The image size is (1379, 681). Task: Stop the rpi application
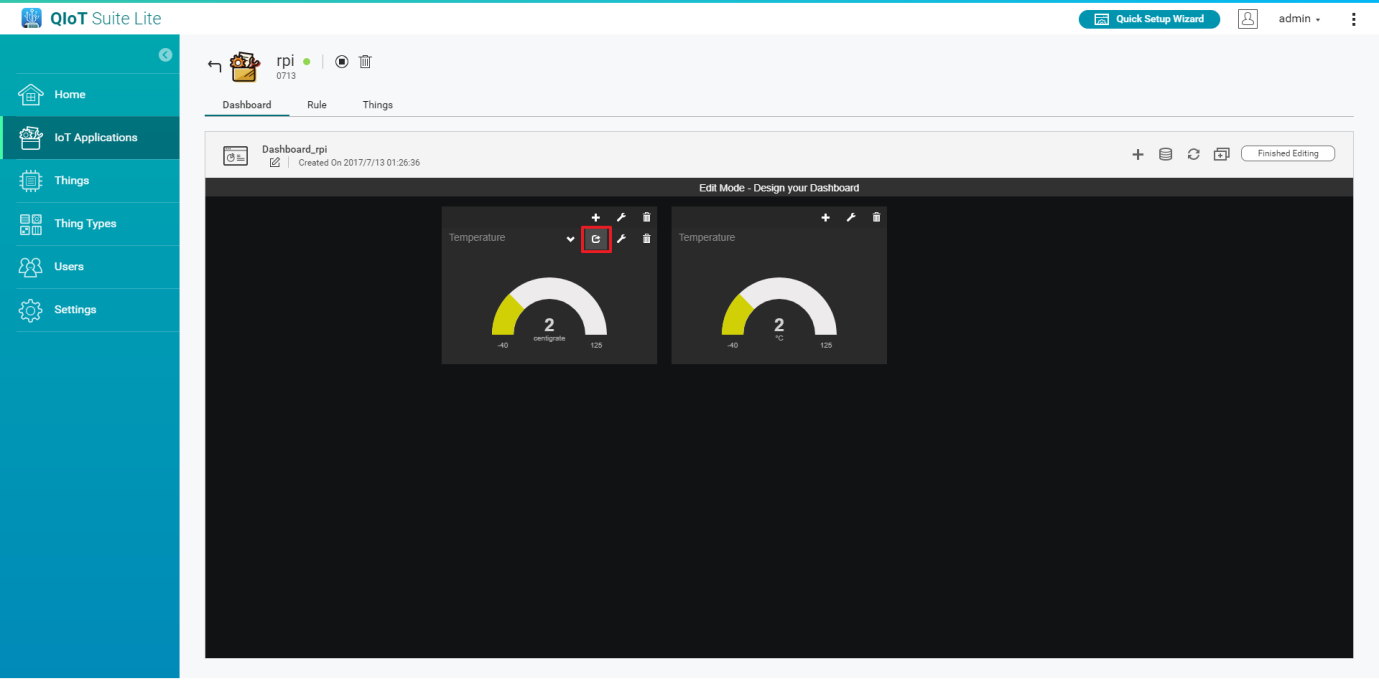pos(342,62)
